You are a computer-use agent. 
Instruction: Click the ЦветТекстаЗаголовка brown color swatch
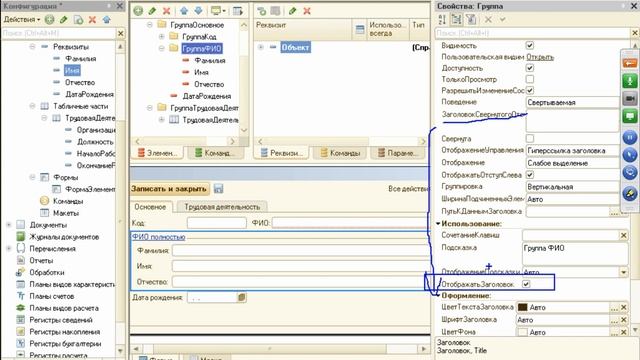(522, 307)
